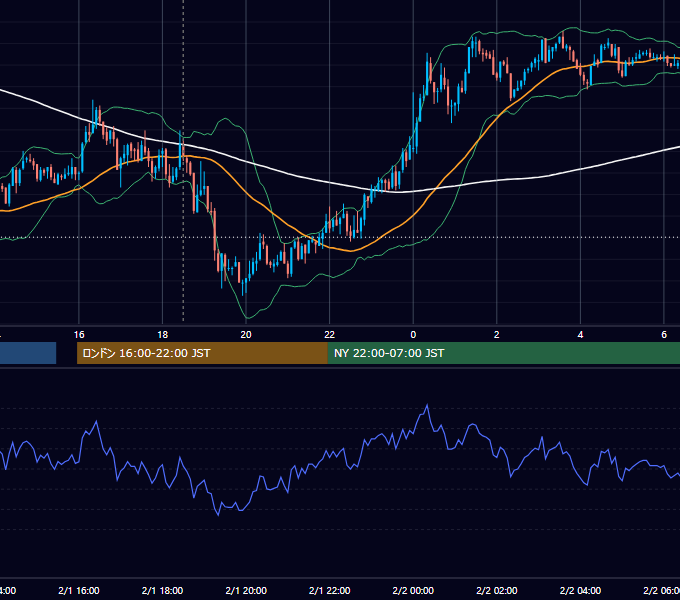This screenshot has width=680, height=600.
Task: Select the blue session bar before London
Action: (x=28, y=353)
